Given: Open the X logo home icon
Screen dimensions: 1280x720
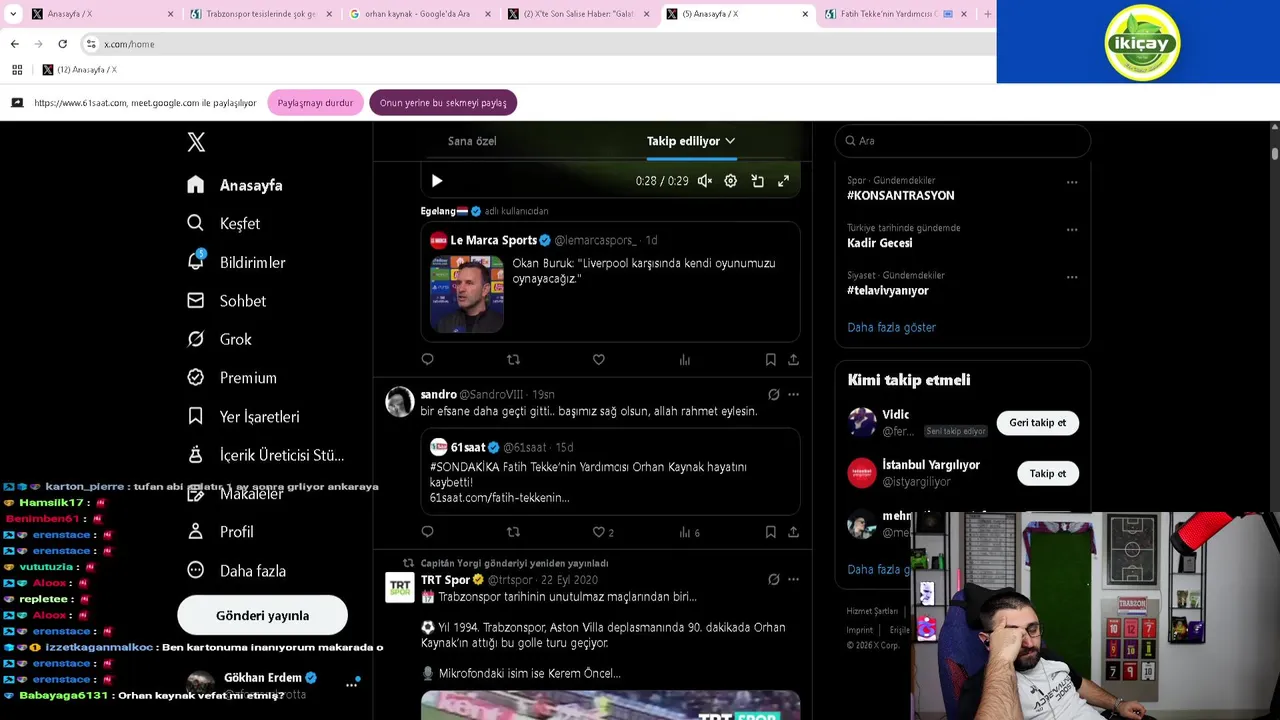Looking at the screenshot, I should pyautogui.click(x=196, y=142).
